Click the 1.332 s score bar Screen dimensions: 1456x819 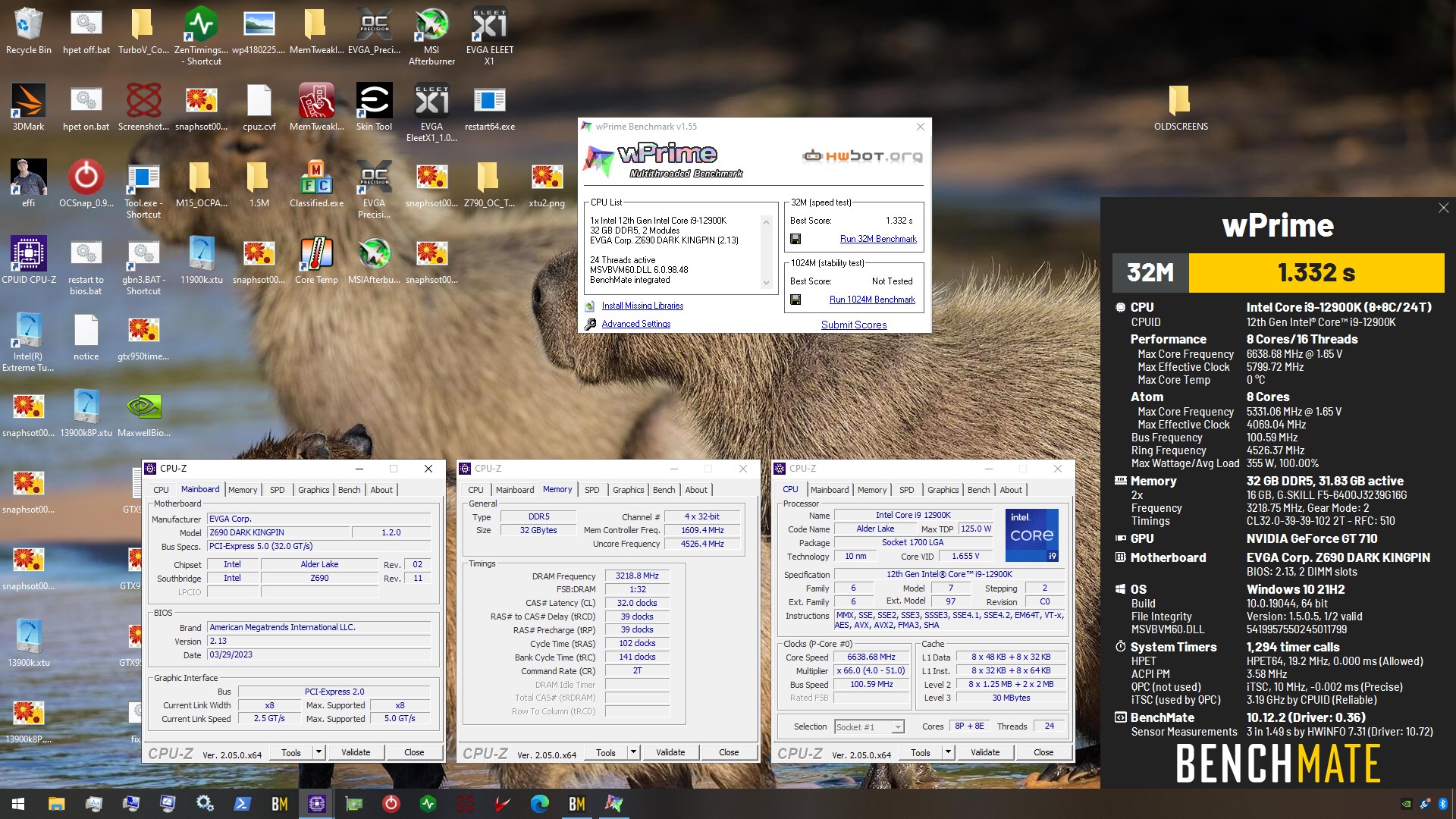click(x=1316, y=272)
